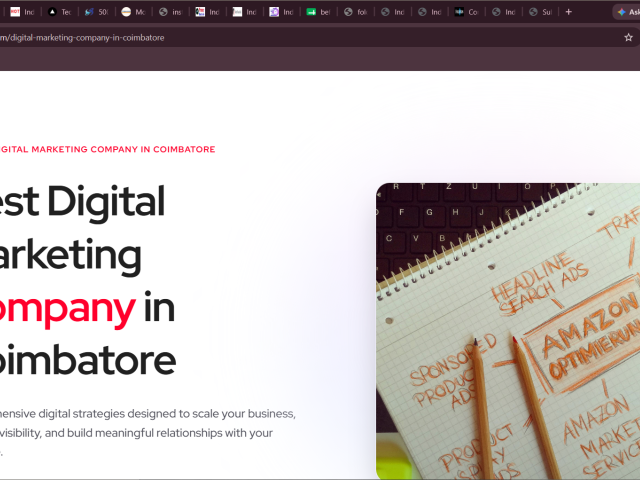The height and width of the screenshot is (480, 640).
Task: Click the notebook and keyboard hero image
Action: pos(508,331)
